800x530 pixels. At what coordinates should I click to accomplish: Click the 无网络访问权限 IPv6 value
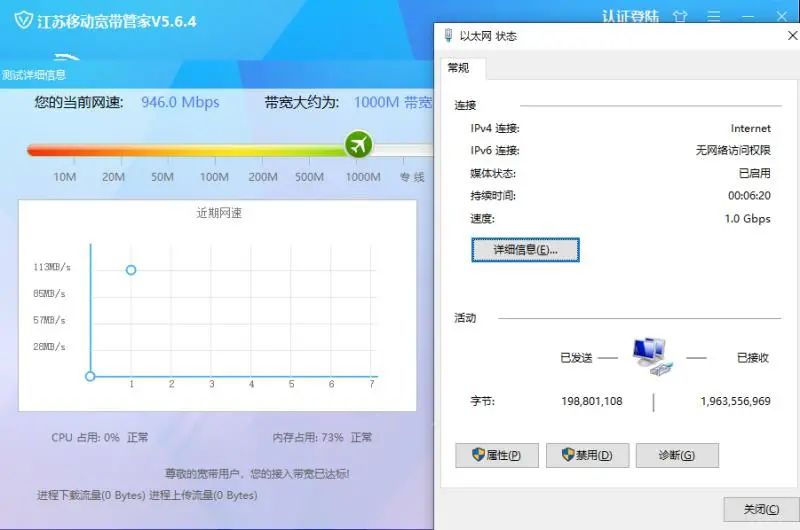(x=733, y=150)
